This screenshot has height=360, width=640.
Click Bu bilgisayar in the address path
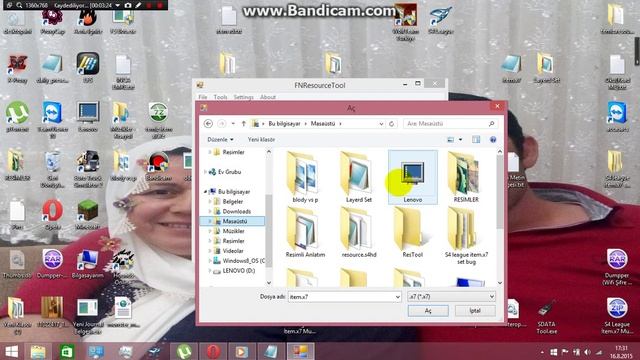[284, 123]
